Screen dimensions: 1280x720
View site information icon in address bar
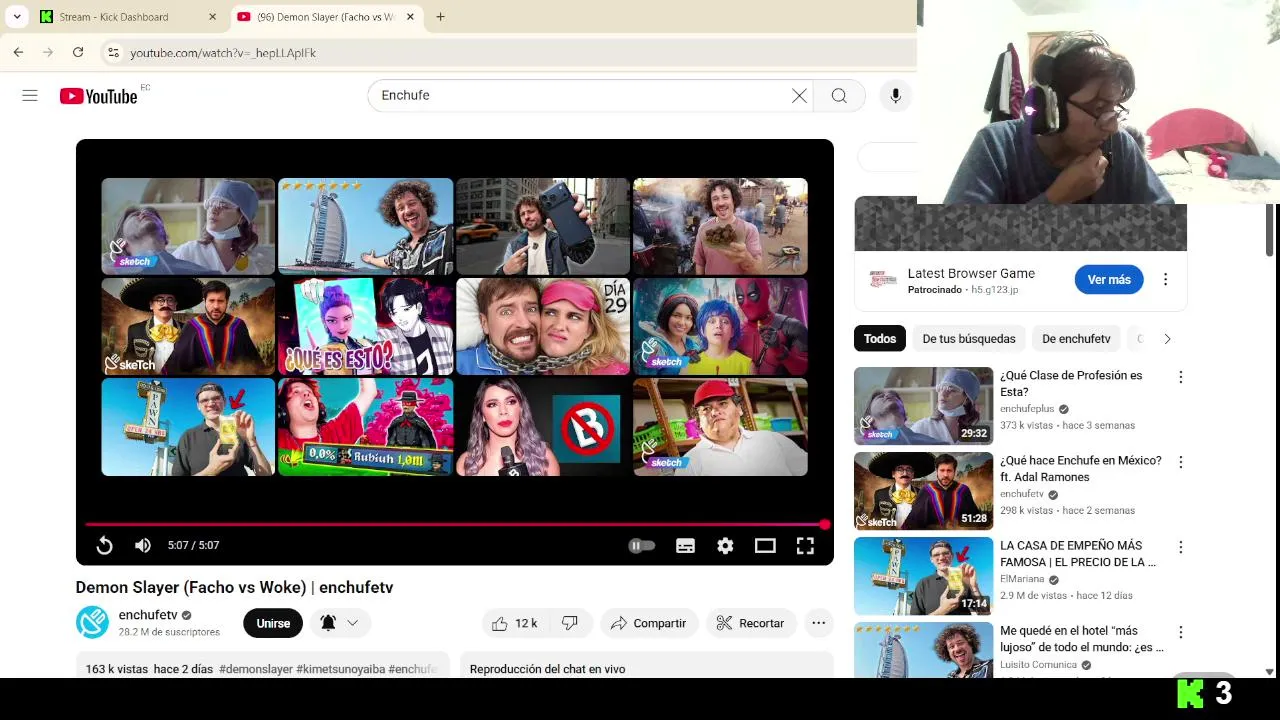113,52
